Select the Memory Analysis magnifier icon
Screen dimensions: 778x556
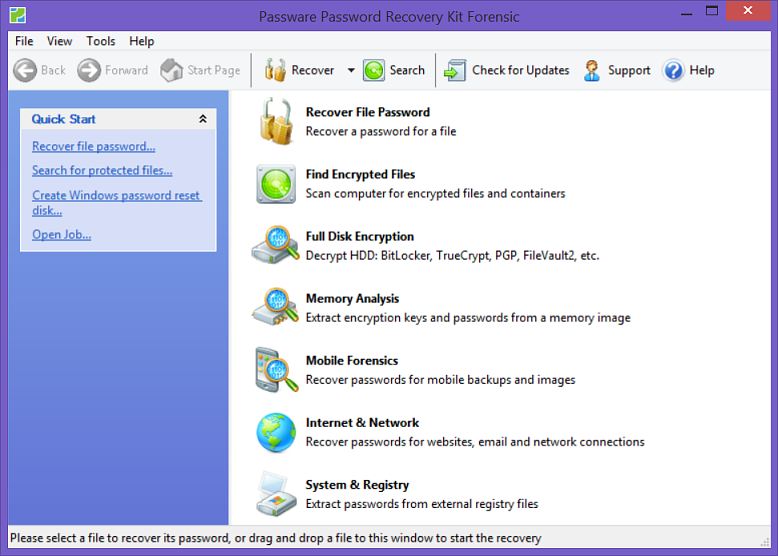pos(276,308)
